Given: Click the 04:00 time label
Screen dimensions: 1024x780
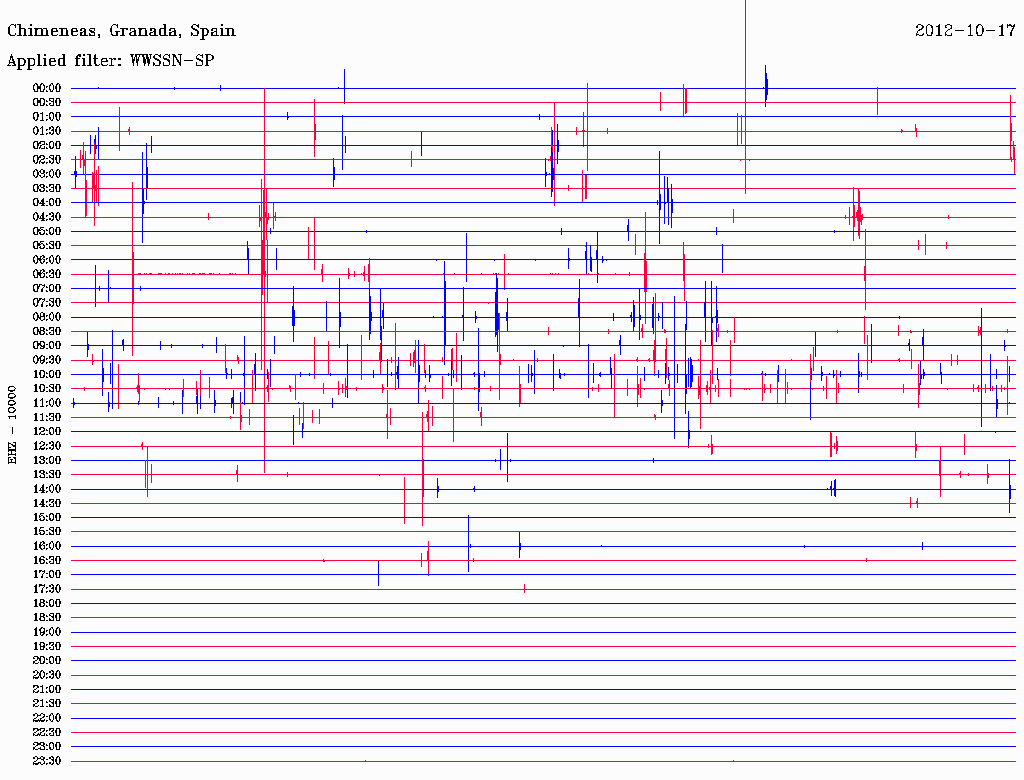Looking at the screenshot, I should [47, 203].
